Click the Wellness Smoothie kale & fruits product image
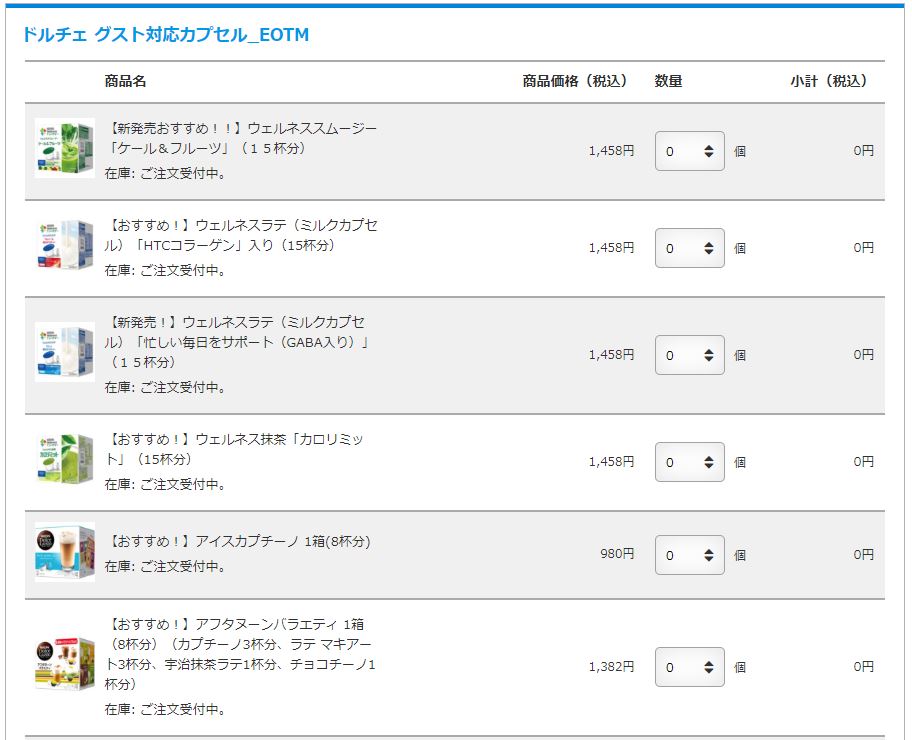Viewport: 912px width, 740px height. click(65, 148)
